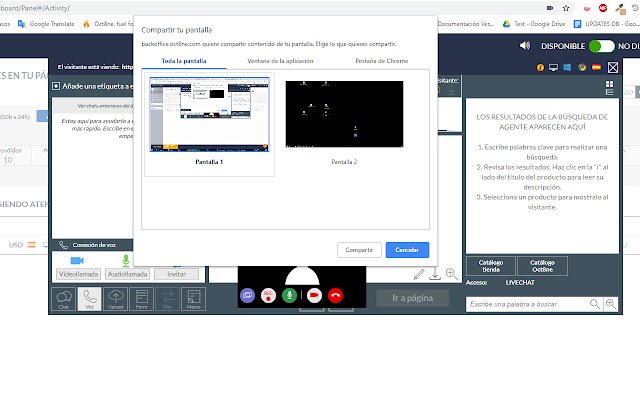Image resolution: width=640 pixels, height=400 pixels.
Task: Click the Ir a página button
Action: [x=413, y=298]
